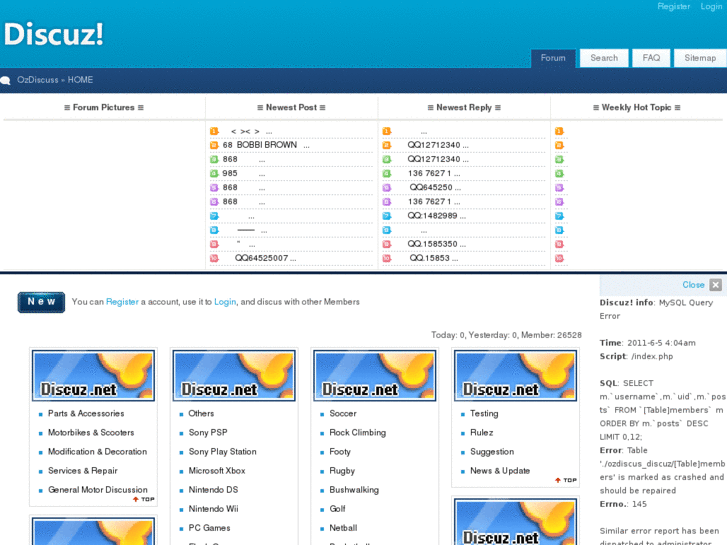This screenshot has height=545, width=727.
Task: Open newest reply 136 7627 1 with green icon
Action: (x=434, y=173)
